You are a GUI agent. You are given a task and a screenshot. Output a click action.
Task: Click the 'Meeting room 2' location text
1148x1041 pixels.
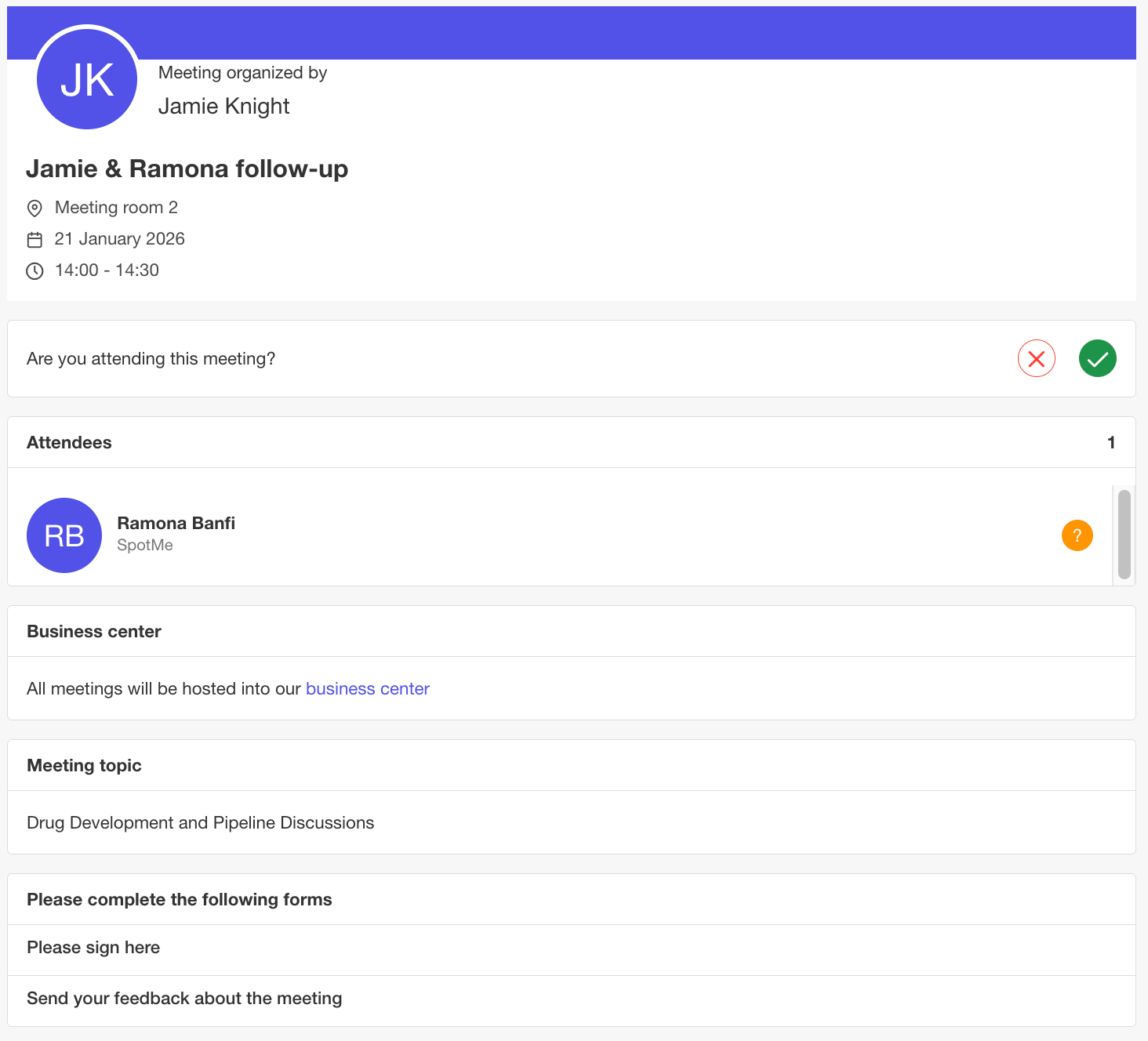(x=116, y=207)
